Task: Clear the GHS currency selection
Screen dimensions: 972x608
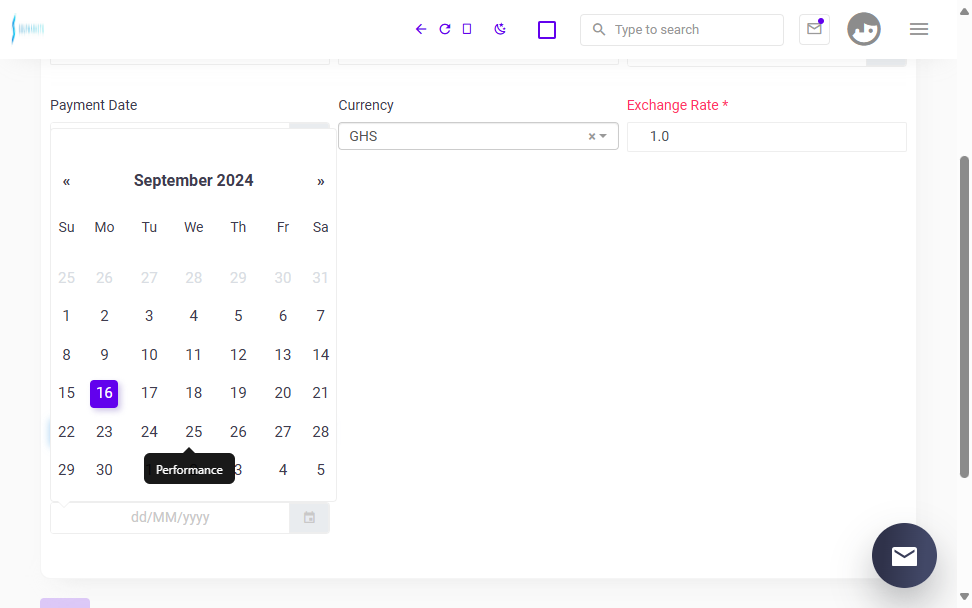Action: coord(591,136)
